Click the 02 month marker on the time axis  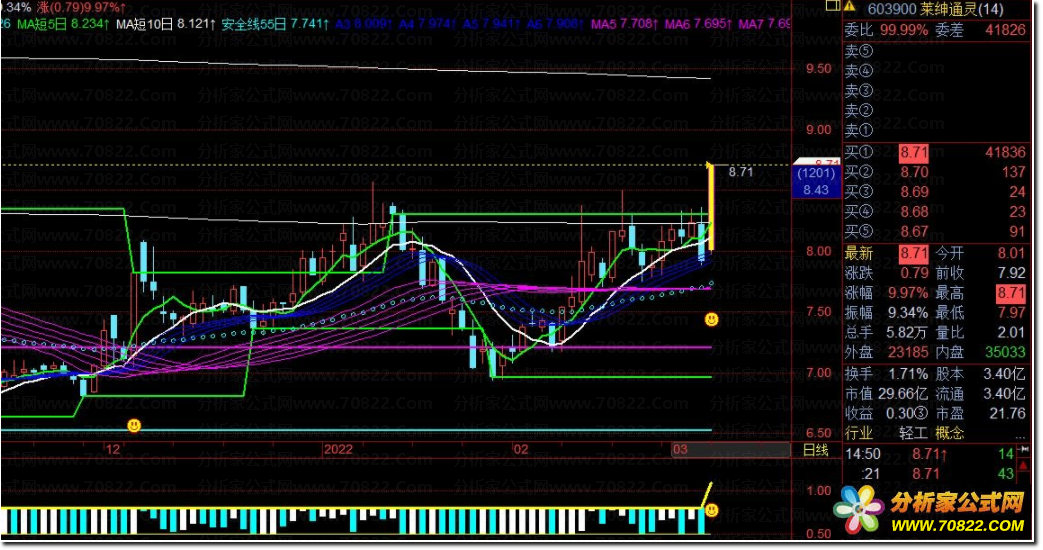[520, 449]
